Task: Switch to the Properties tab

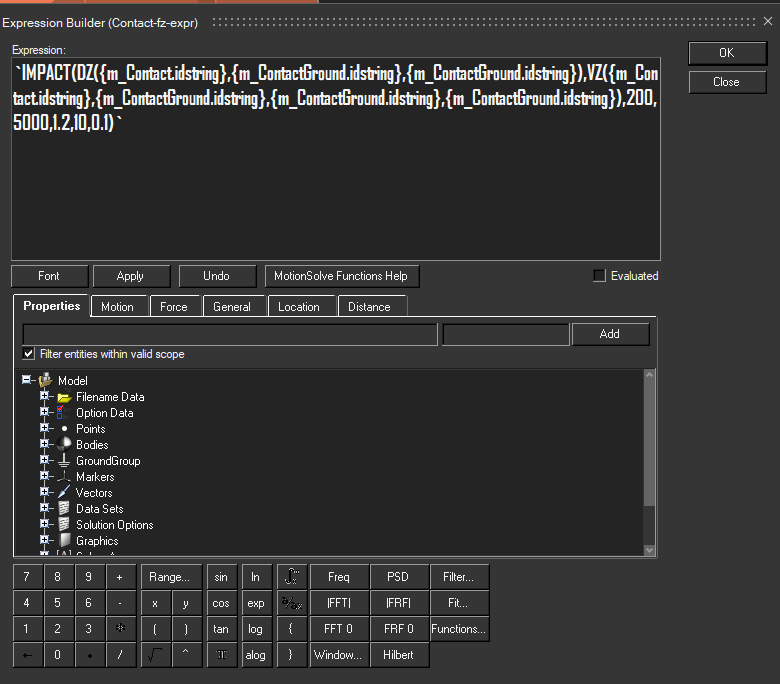Action: (x=52, y=306)
